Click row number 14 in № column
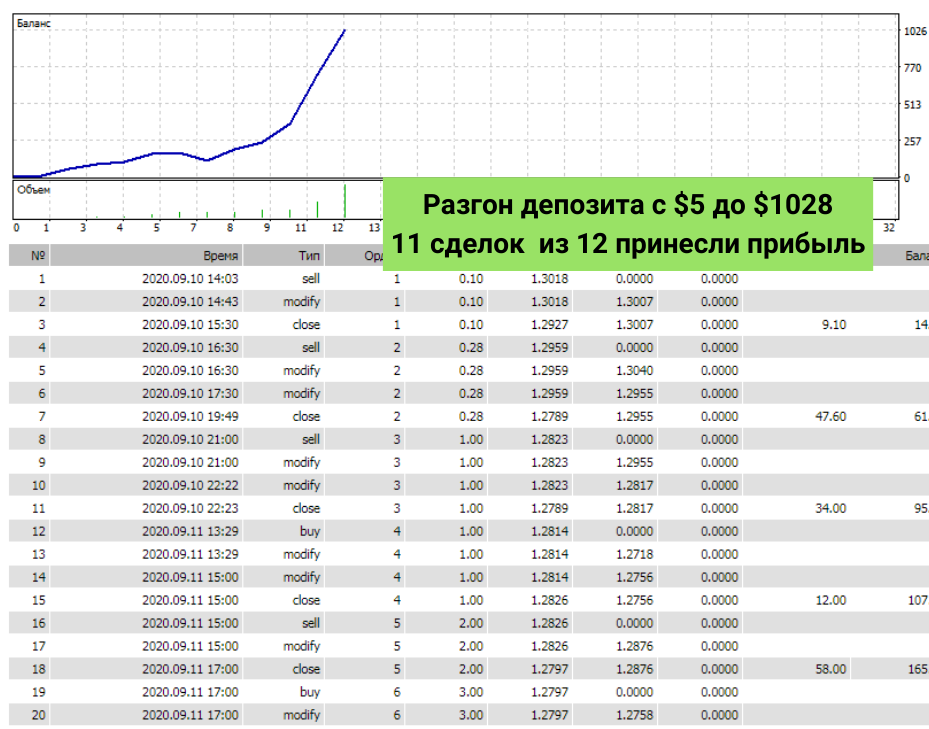929x729 pixels. pos(39,577)
